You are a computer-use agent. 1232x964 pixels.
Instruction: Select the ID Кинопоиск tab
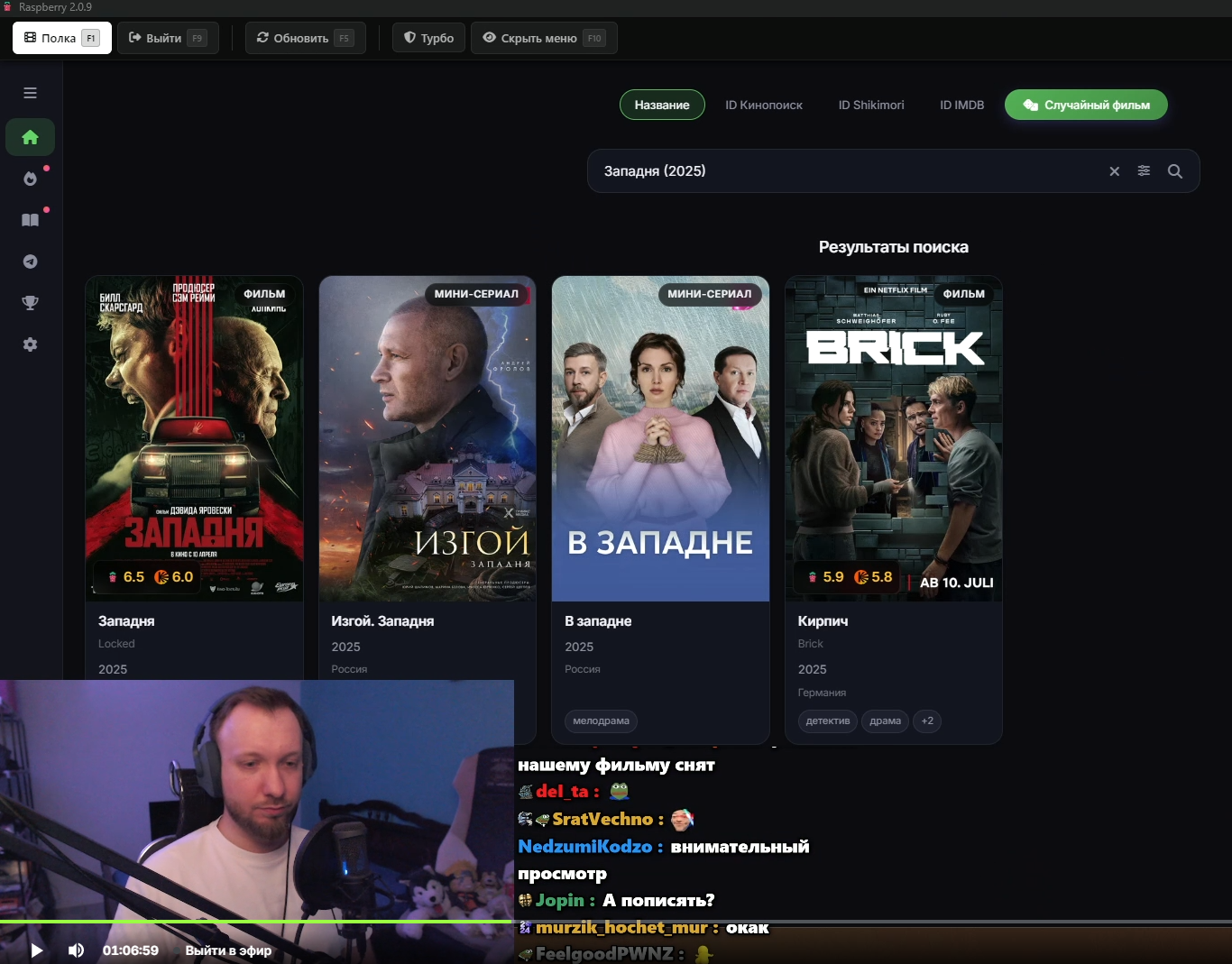(x=764, y=105)
